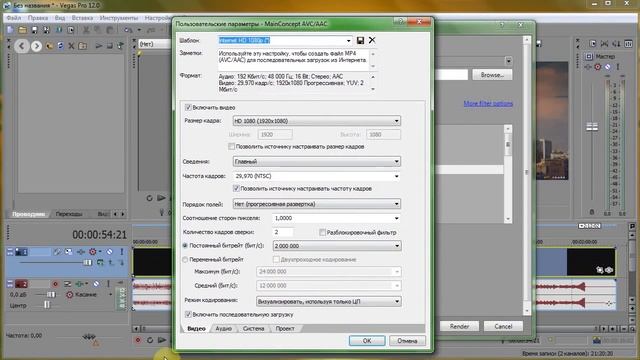The width and height of the screenshot is (640, 360).
Task: Toggle allow source to adjust frame rate
Action: coord(236,188)
